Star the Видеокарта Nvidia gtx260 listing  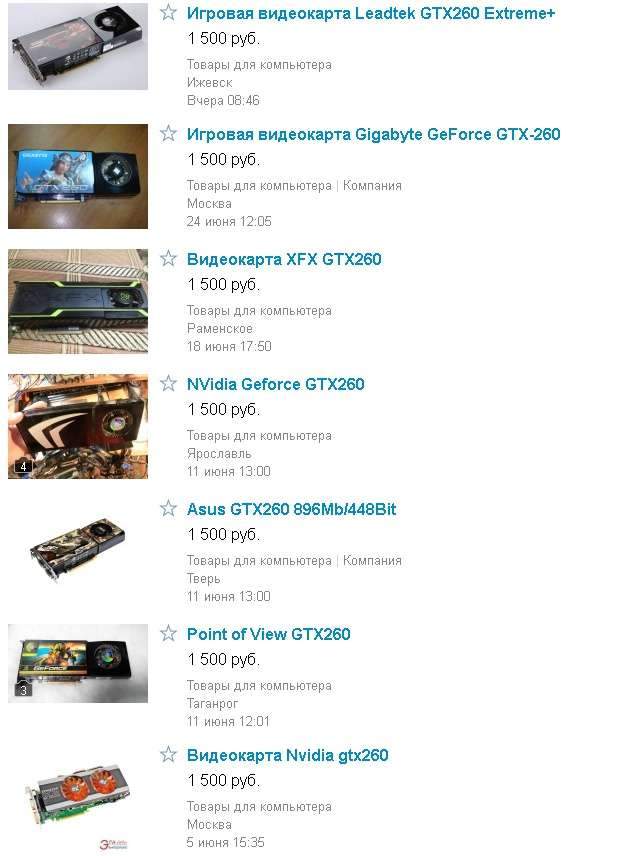(168, 754)
